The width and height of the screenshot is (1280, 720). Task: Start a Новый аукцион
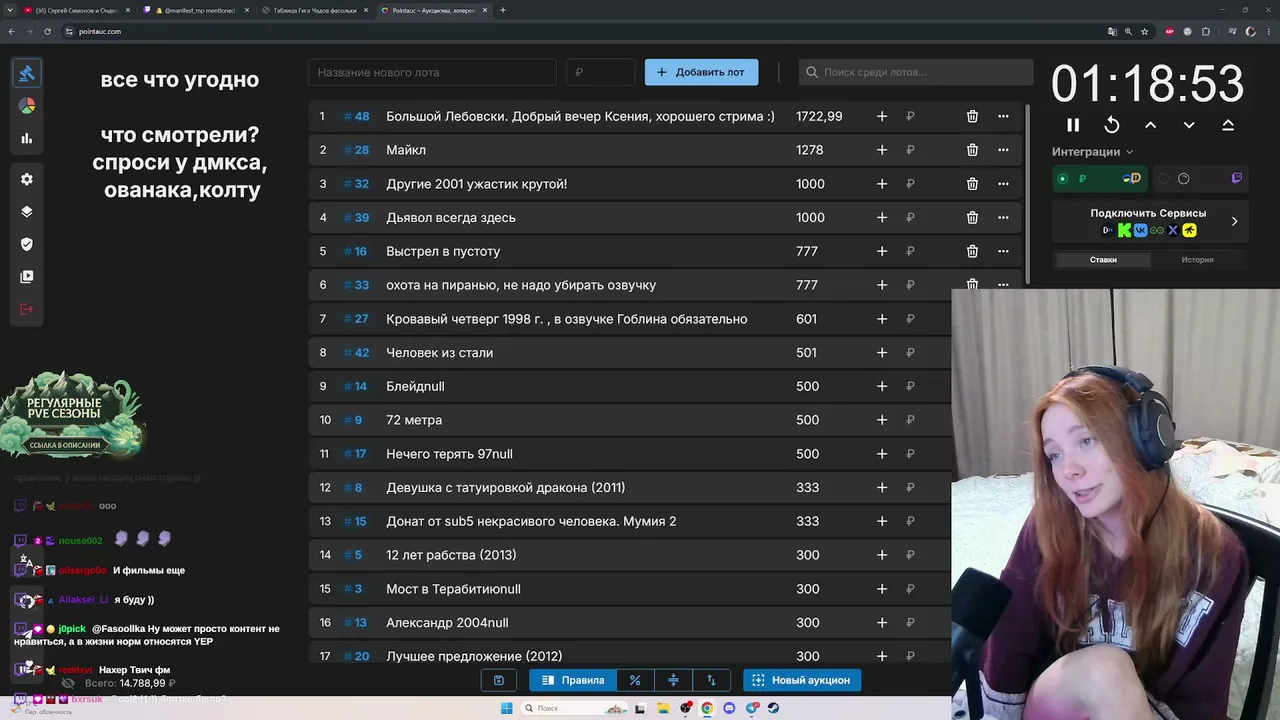click(802, 680)
